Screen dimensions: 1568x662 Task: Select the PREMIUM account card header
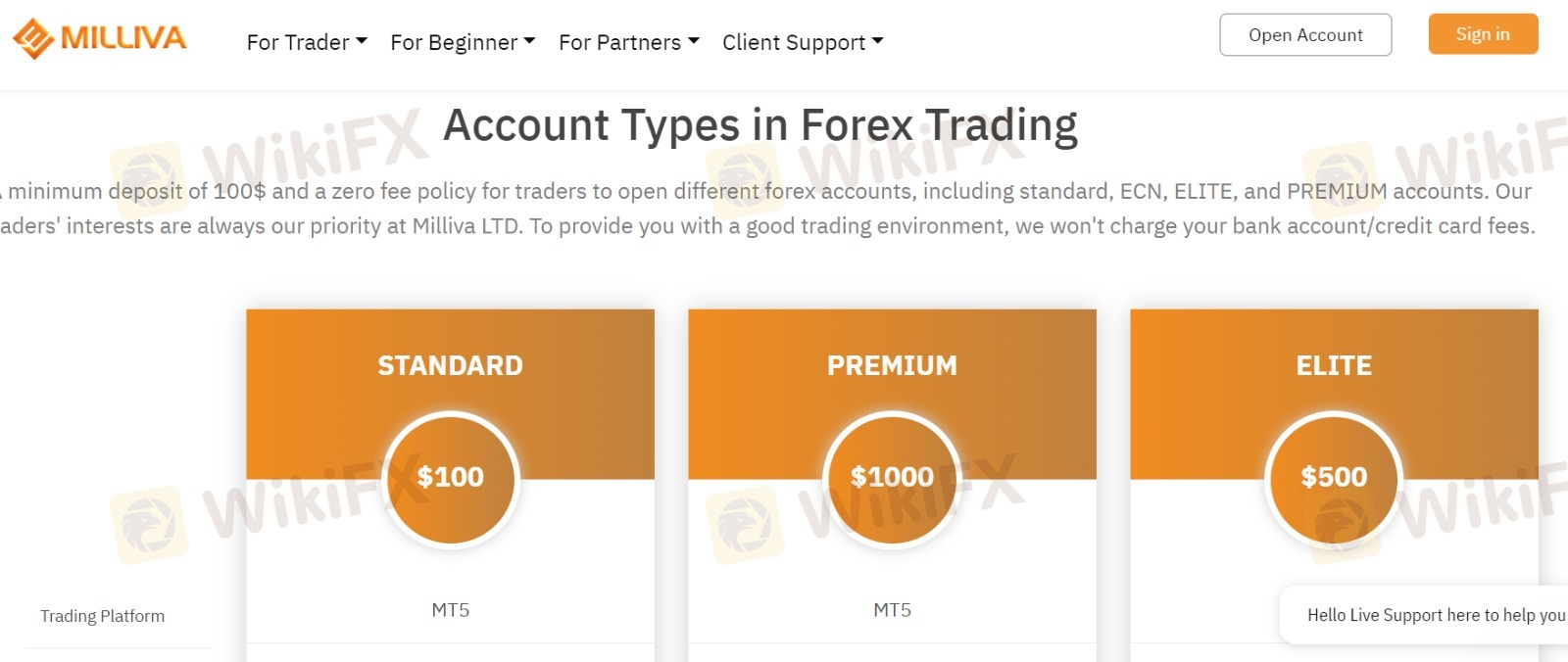pyautogui.click(x=892, y=365)
